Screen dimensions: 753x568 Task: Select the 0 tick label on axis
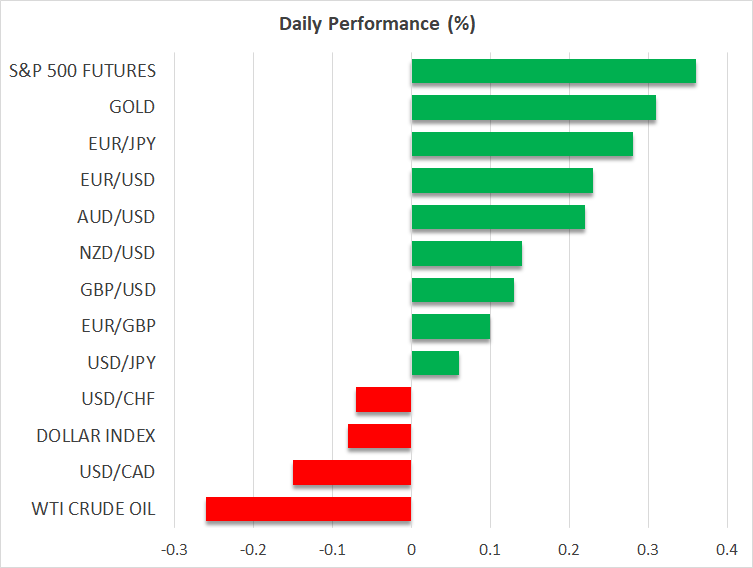pos(411,549)
